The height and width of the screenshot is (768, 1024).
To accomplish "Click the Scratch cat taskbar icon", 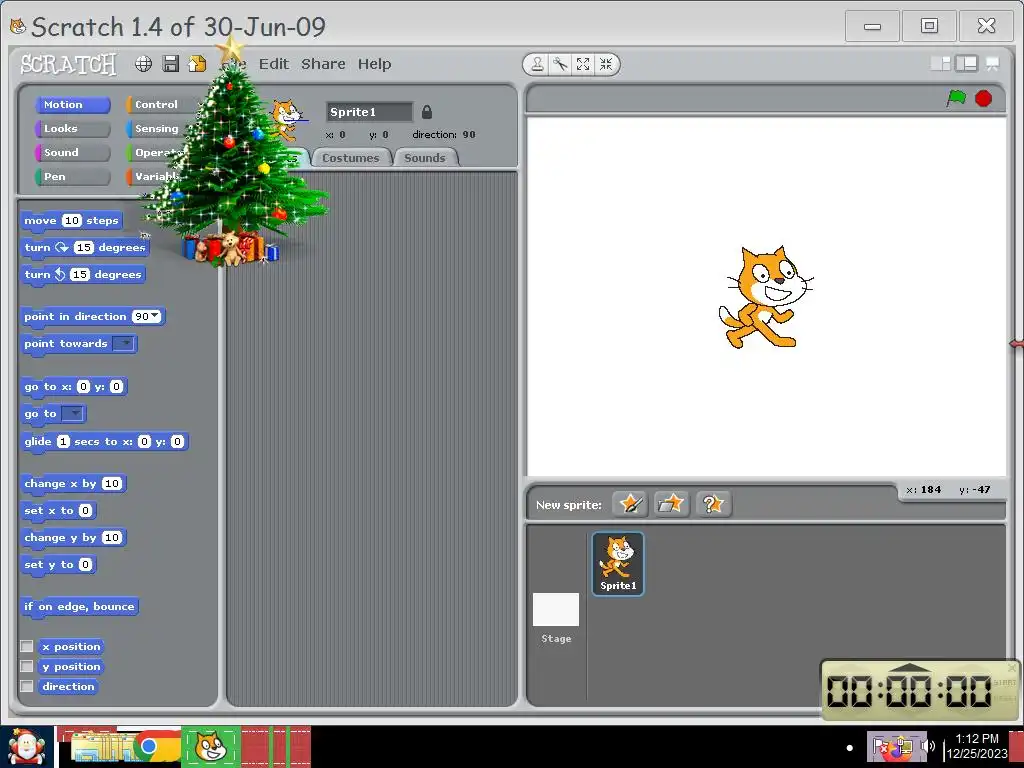I will [210, 746].
